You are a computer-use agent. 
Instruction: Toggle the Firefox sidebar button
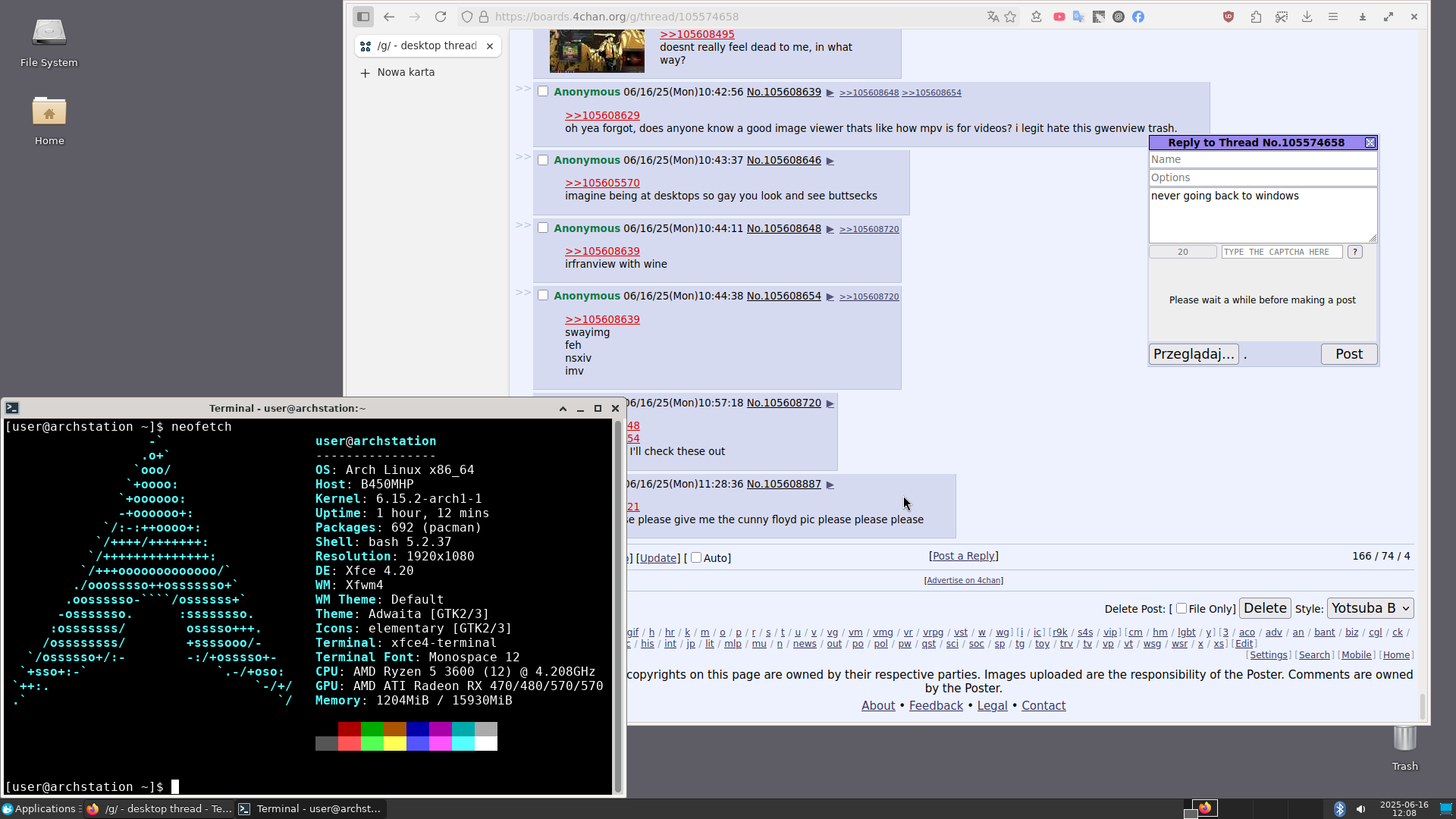click(363, 17)
